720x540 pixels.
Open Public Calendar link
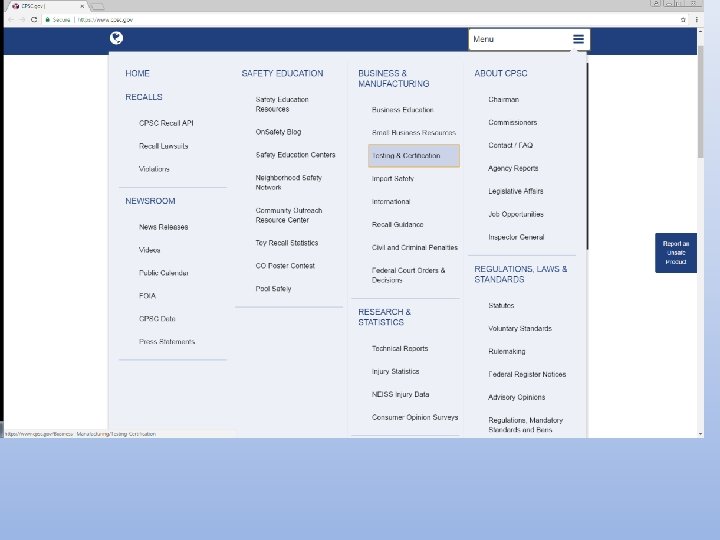click(163, 273)
